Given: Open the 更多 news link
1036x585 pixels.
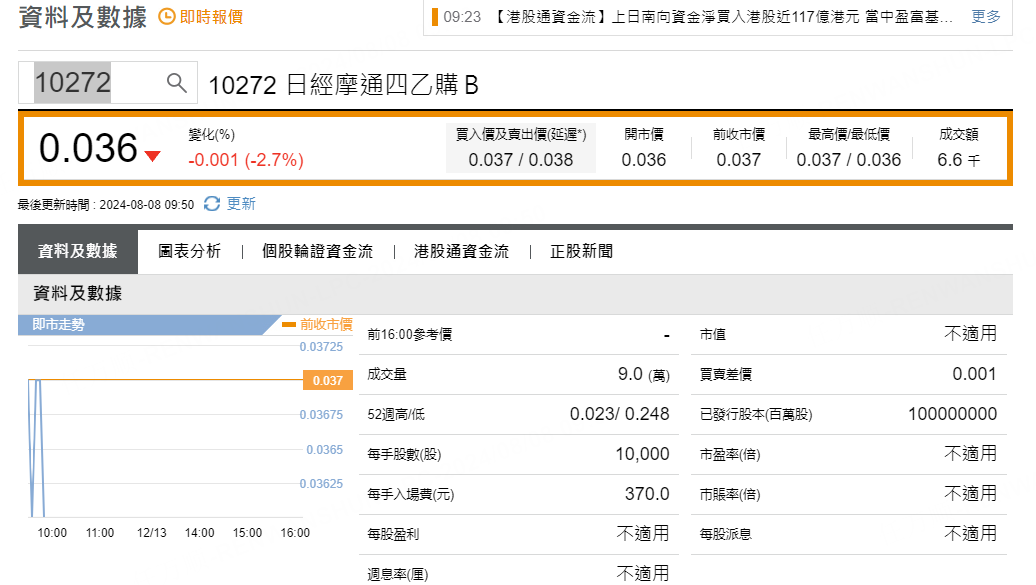Looking at the screenshot, I should 986,17.
